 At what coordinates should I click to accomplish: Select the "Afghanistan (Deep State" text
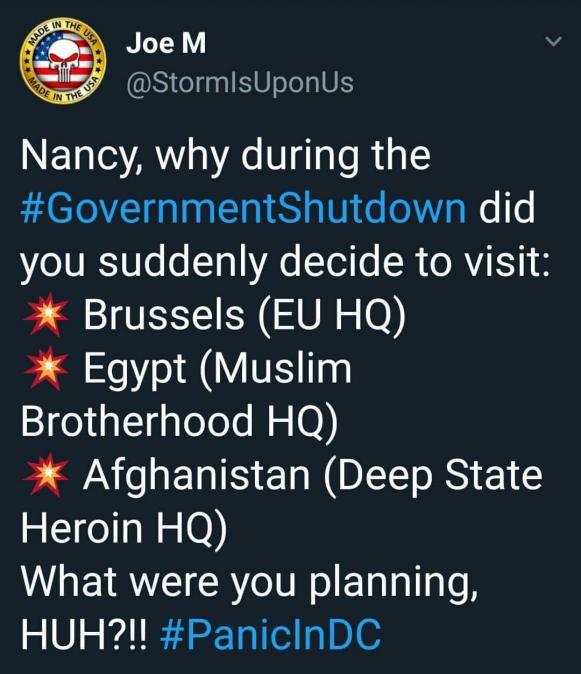coord(313,475)
